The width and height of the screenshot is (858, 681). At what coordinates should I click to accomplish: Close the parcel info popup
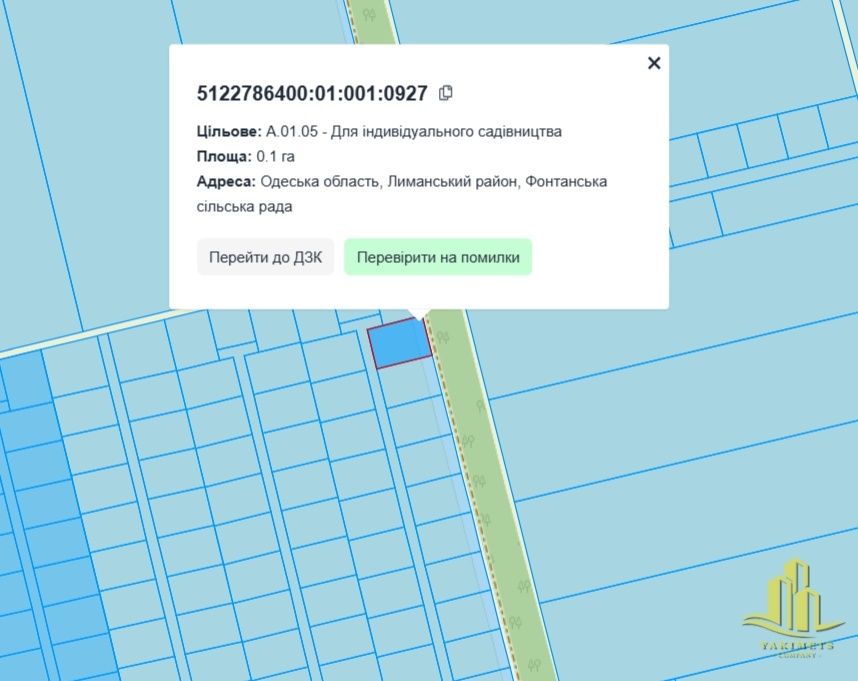click(x=654, y=63)
